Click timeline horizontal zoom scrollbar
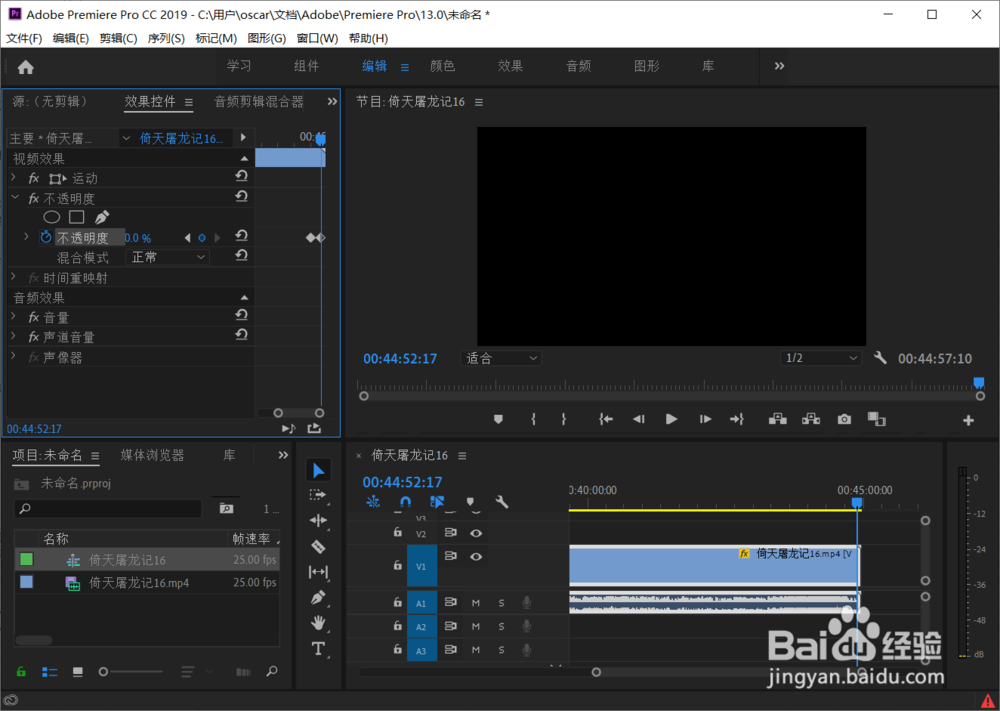The height and width of the screenshot is (711, 1000). (x=478, y=672)
